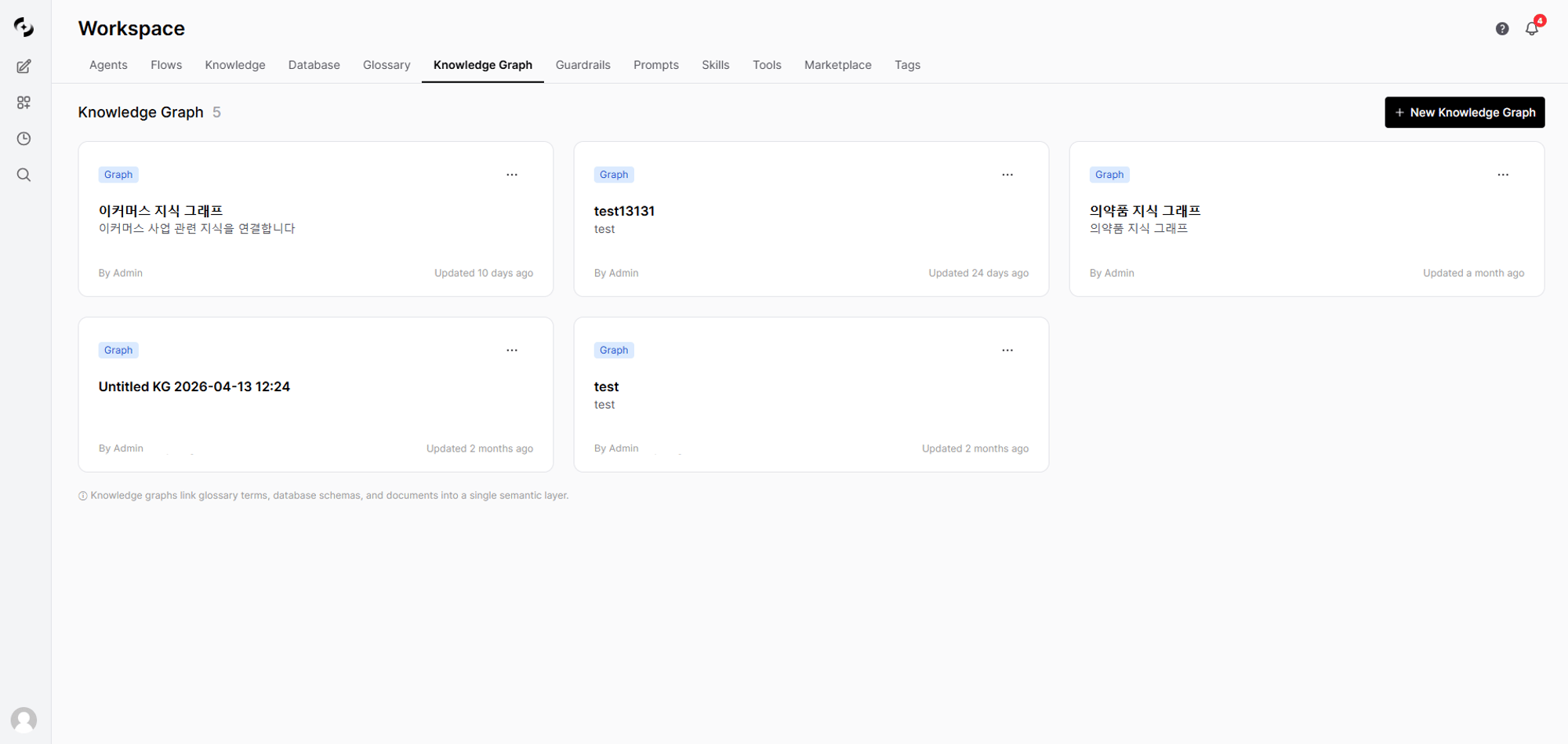Switch to the Tools tab

tap(767, 65)
